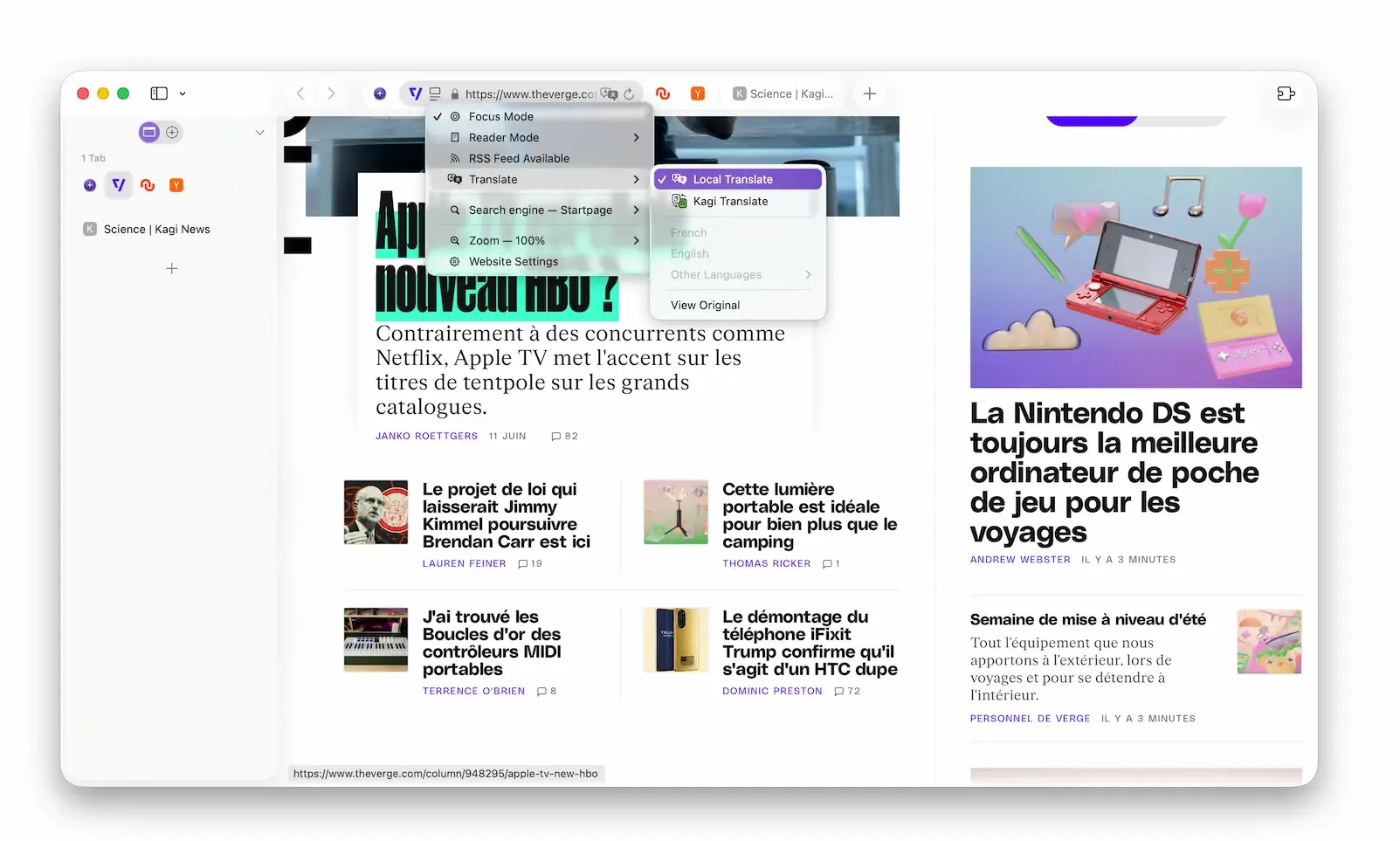Image resolution: width=1400 pixels, height=841 pixels.
Task: Click the MIDI keyboard thumbnail
Action: click(x=376, y=639)
